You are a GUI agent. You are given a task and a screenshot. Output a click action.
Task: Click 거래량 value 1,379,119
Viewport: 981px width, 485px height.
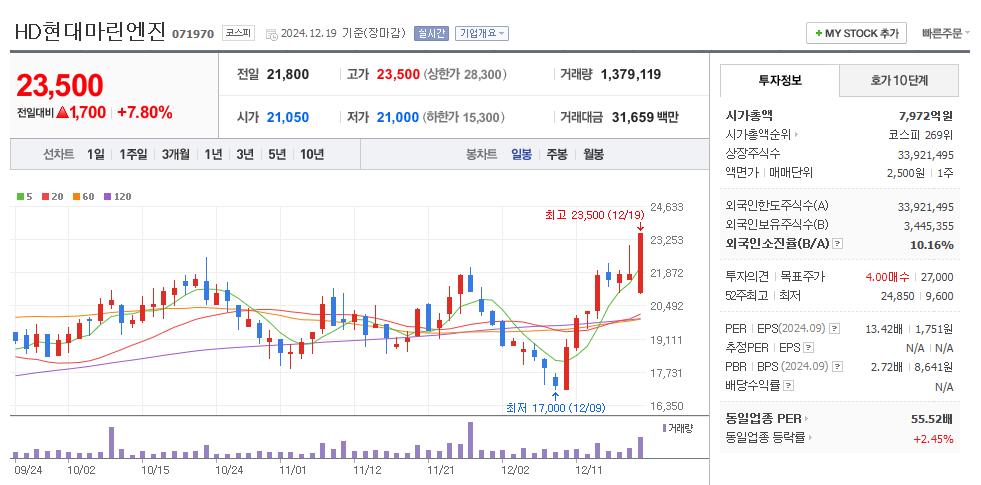coord(631,74)
